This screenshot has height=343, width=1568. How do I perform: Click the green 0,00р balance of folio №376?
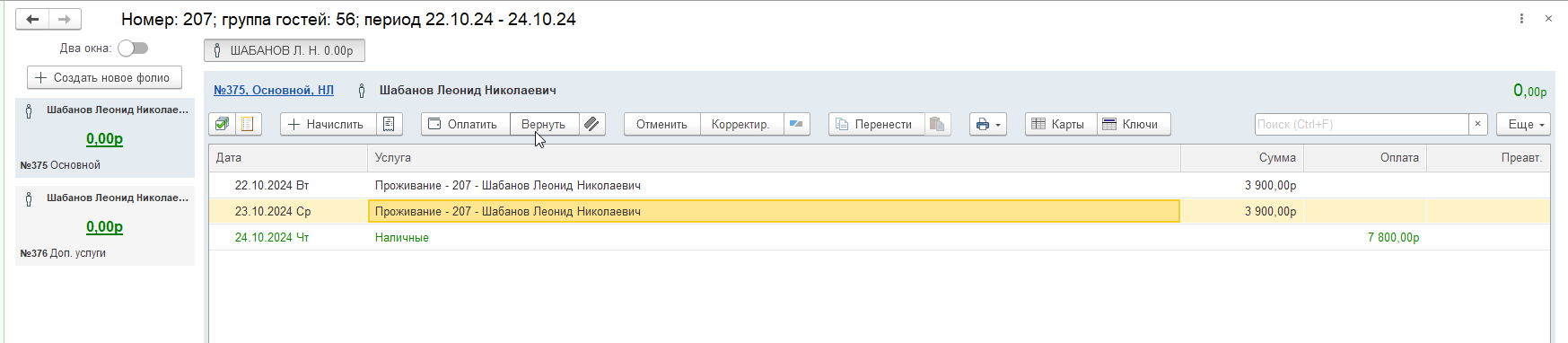tap(104, 226)
